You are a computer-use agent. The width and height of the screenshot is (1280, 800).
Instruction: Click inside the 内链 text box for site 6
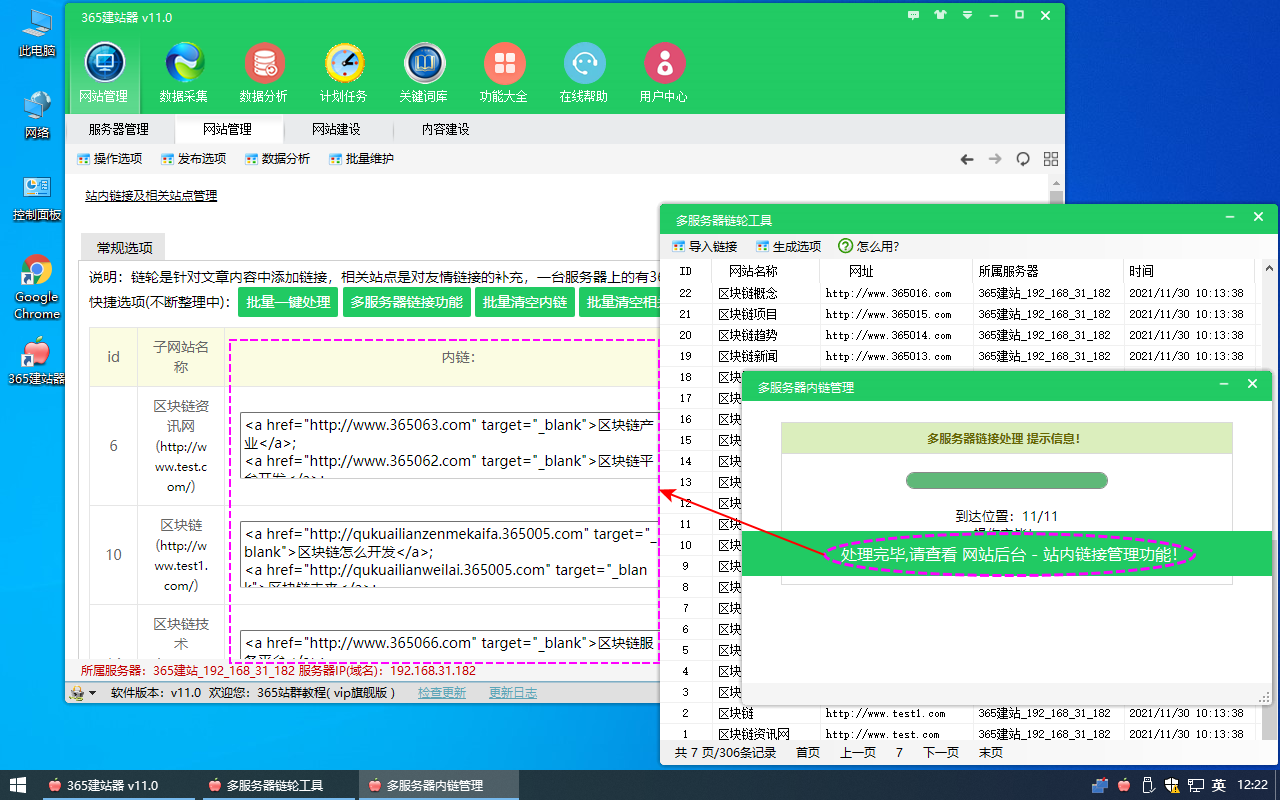coord(449,445)
